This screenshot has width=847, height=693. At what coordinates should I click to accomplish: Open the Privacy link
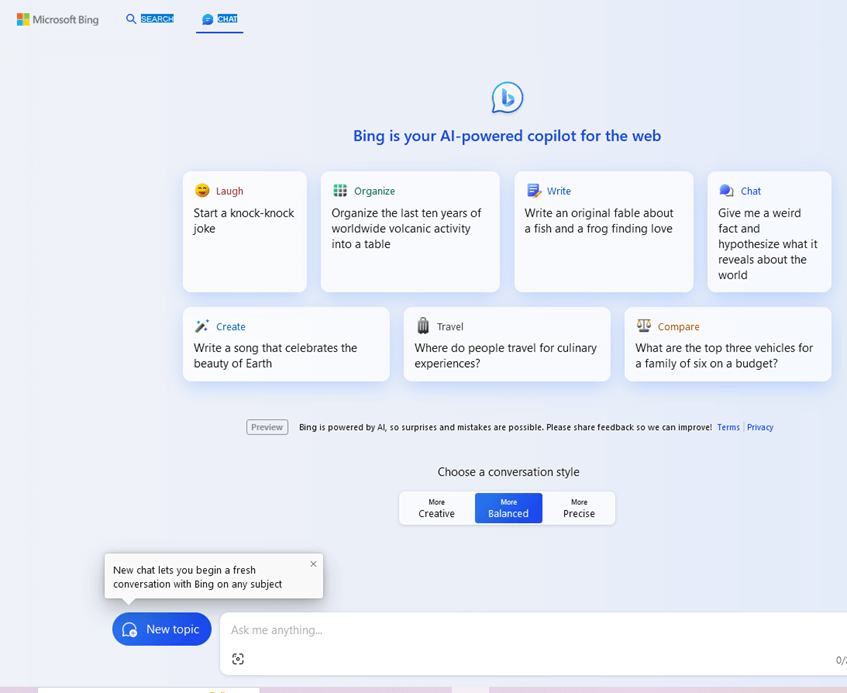[x=760, y=427]
